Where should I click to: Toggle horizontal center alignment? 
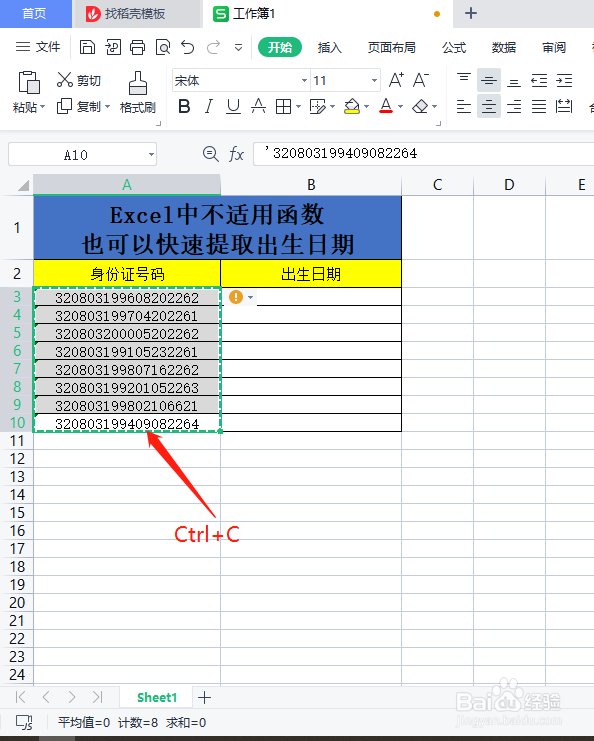[489, 106]
